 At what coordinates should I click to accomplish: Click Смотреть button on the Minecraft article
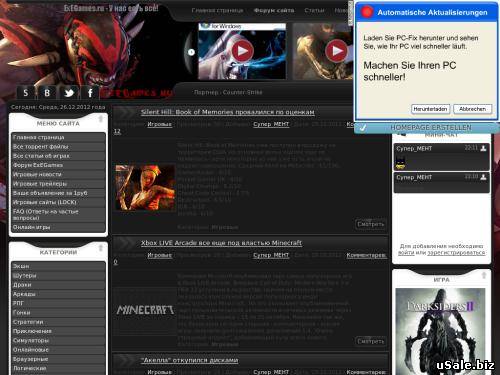click(371, 341)
